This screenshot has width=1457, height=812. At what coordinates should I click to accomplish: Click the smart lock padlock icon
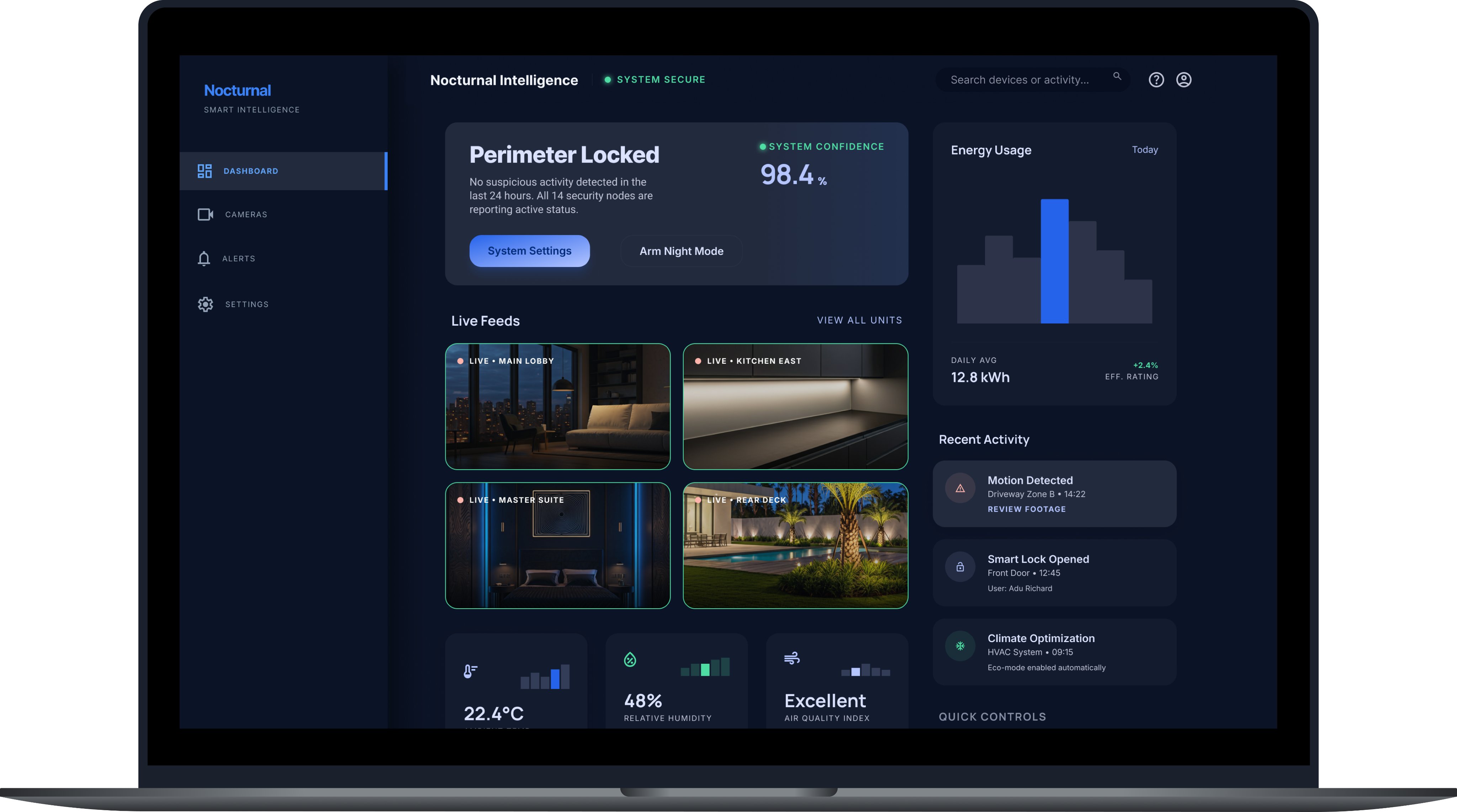(x=960, y=567)
